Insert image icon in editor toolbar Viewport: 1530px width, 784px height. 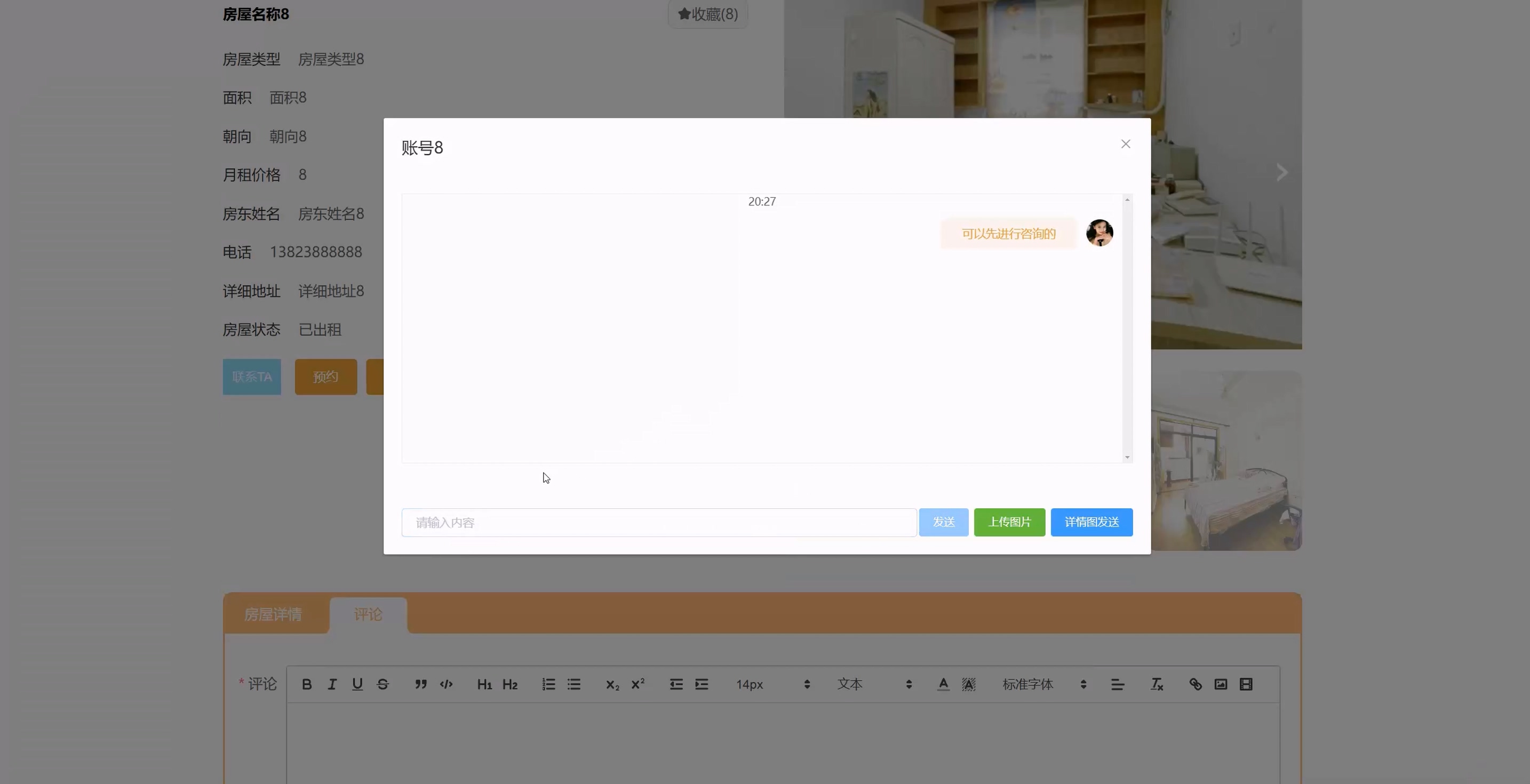pyautogui.click(x=1221, y=684)
